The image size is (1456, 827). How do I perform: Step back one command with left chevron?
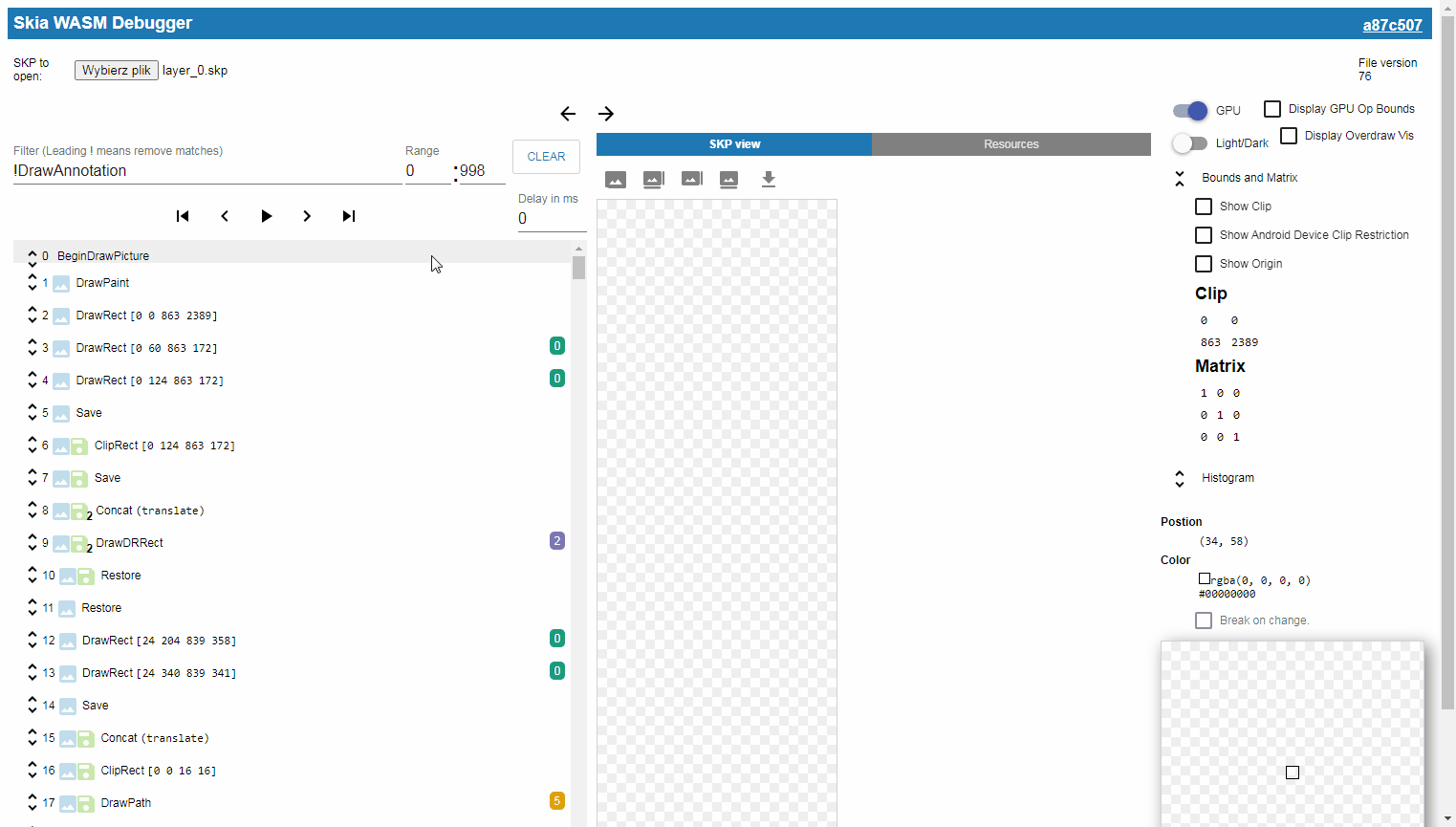pos(225,216)
